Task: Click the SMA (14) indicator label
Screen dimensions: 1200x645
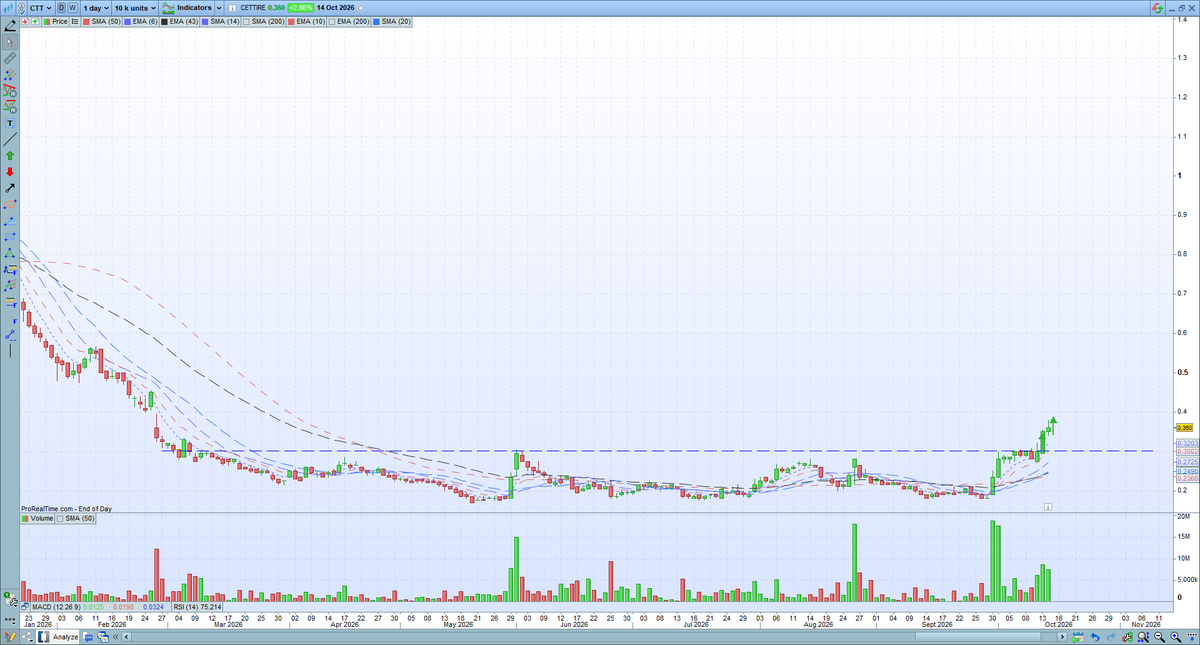Action: point(220,21)
